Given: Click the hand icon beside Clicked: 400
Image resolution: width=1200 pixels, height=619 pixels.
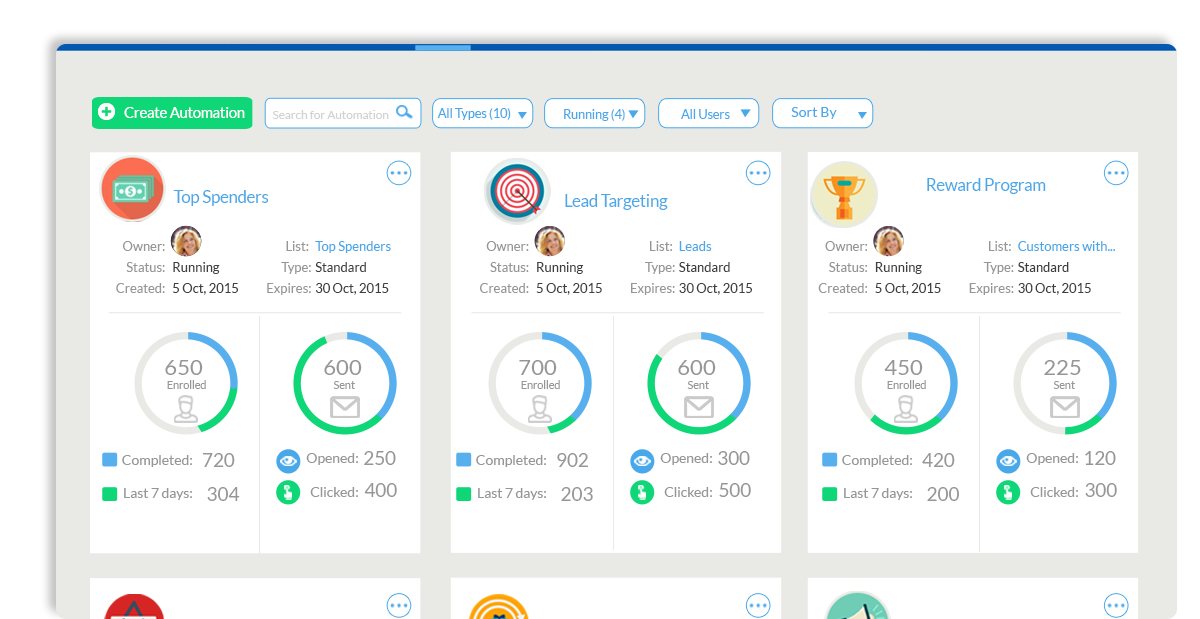Looking at the screenshot, I should tap(288, 492).
